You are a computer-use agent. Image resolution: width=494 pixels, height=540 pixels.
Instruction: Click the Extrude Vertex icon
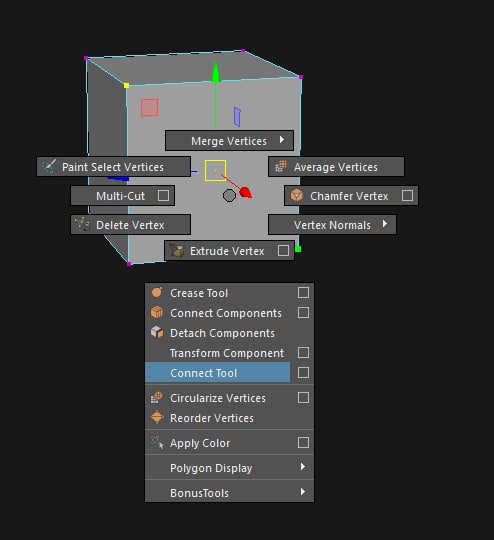coord(177,250)
